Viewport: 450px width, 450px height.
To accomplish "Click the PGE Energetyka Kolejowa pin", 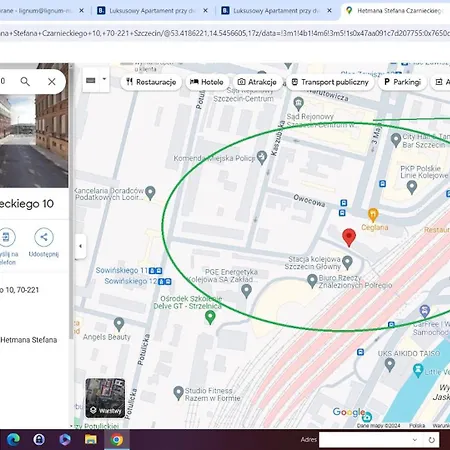I will (x=246, y=291).
